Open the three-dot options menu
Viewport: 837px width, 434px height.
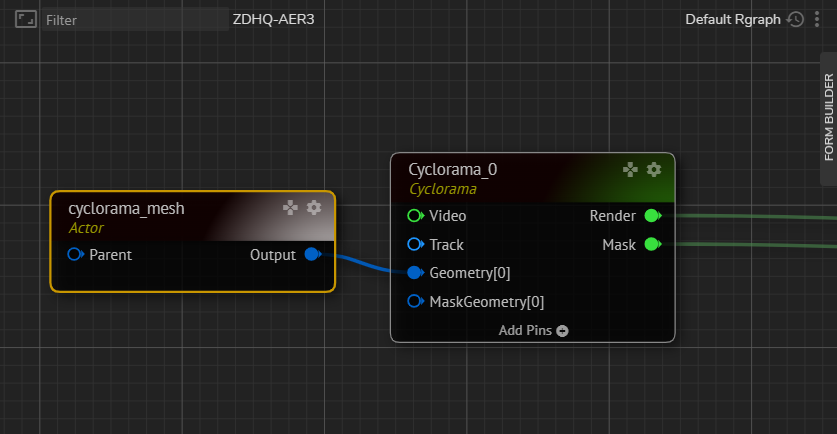click(817, 19)
